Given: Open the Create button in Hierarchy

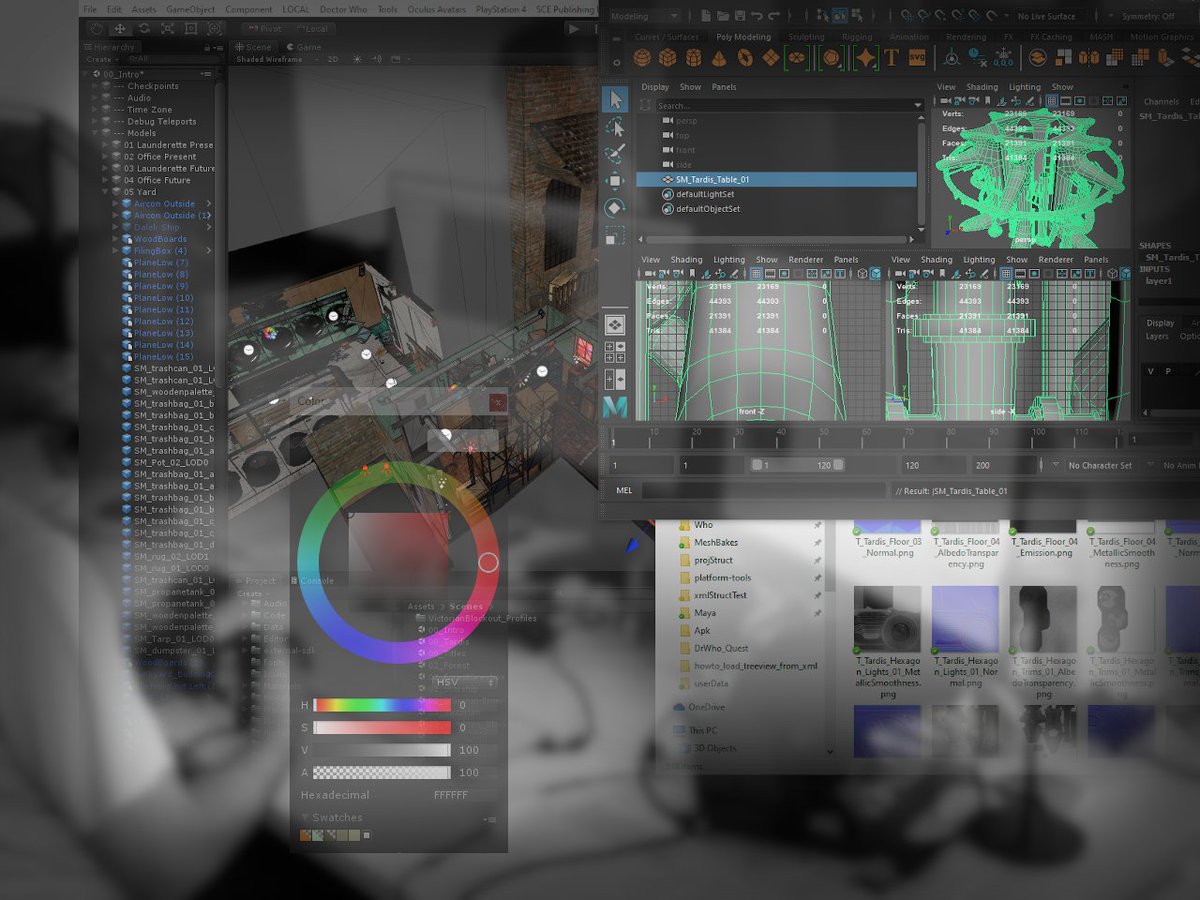Looking at the screenshot, I should [101, 59].
